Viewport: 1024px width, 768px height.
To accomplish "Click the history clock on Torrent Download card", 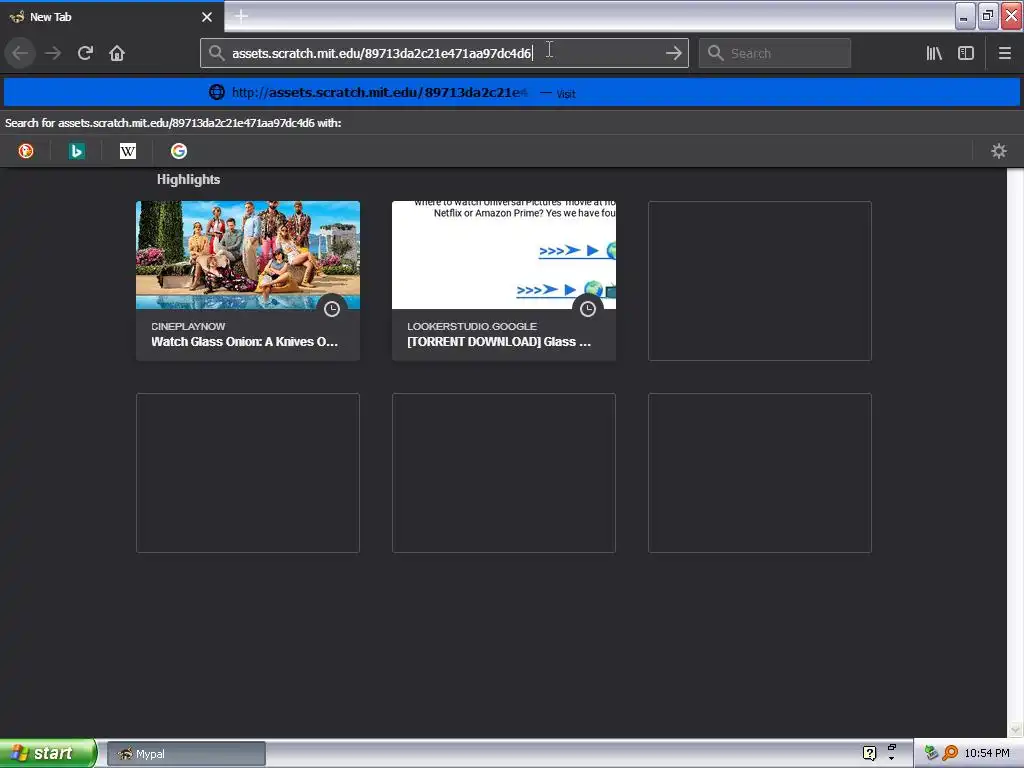I will (x=588, y=309).
